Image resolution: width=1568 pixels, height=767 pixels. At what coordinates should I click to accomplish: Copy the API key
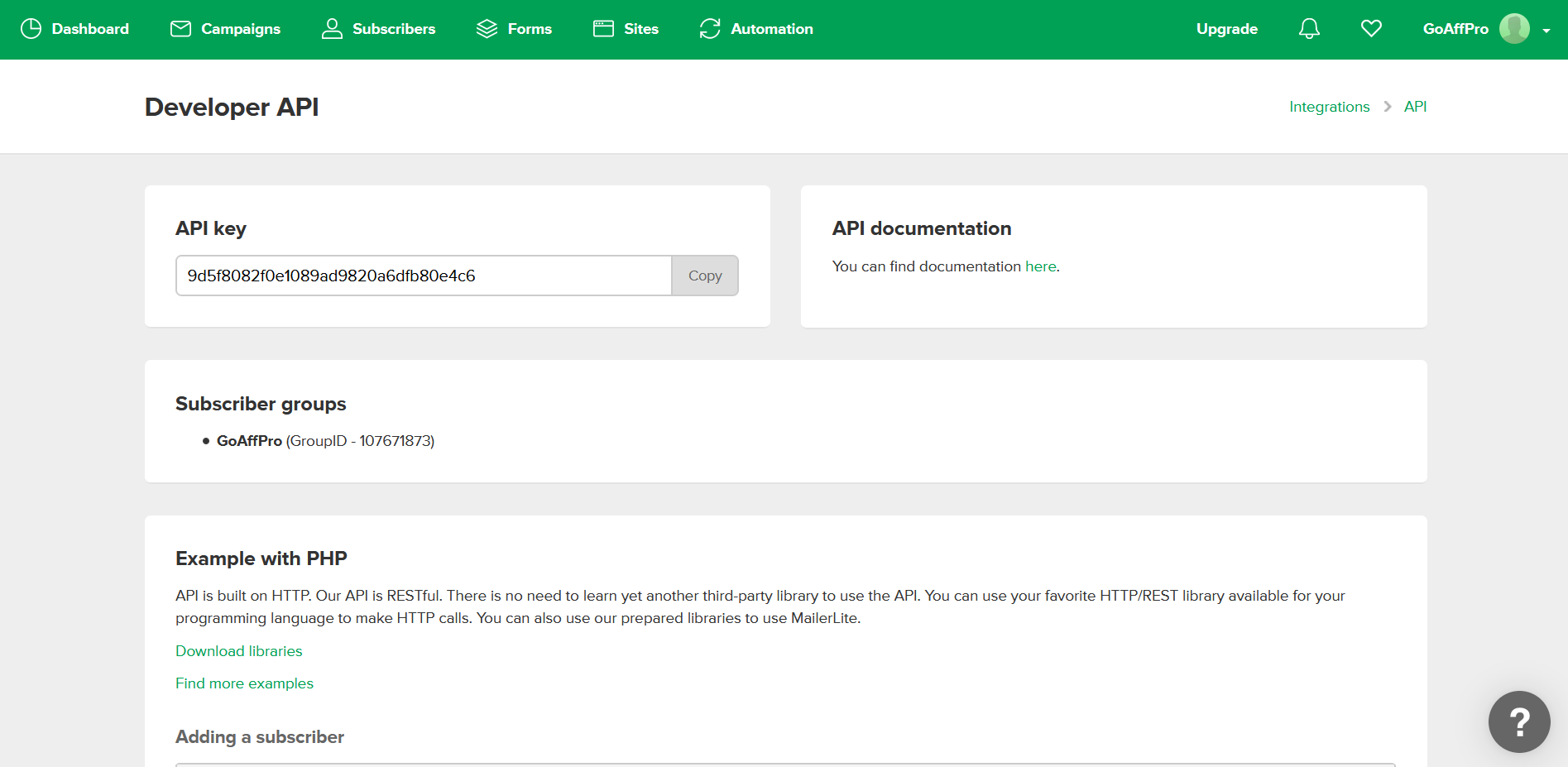[705, 276]
